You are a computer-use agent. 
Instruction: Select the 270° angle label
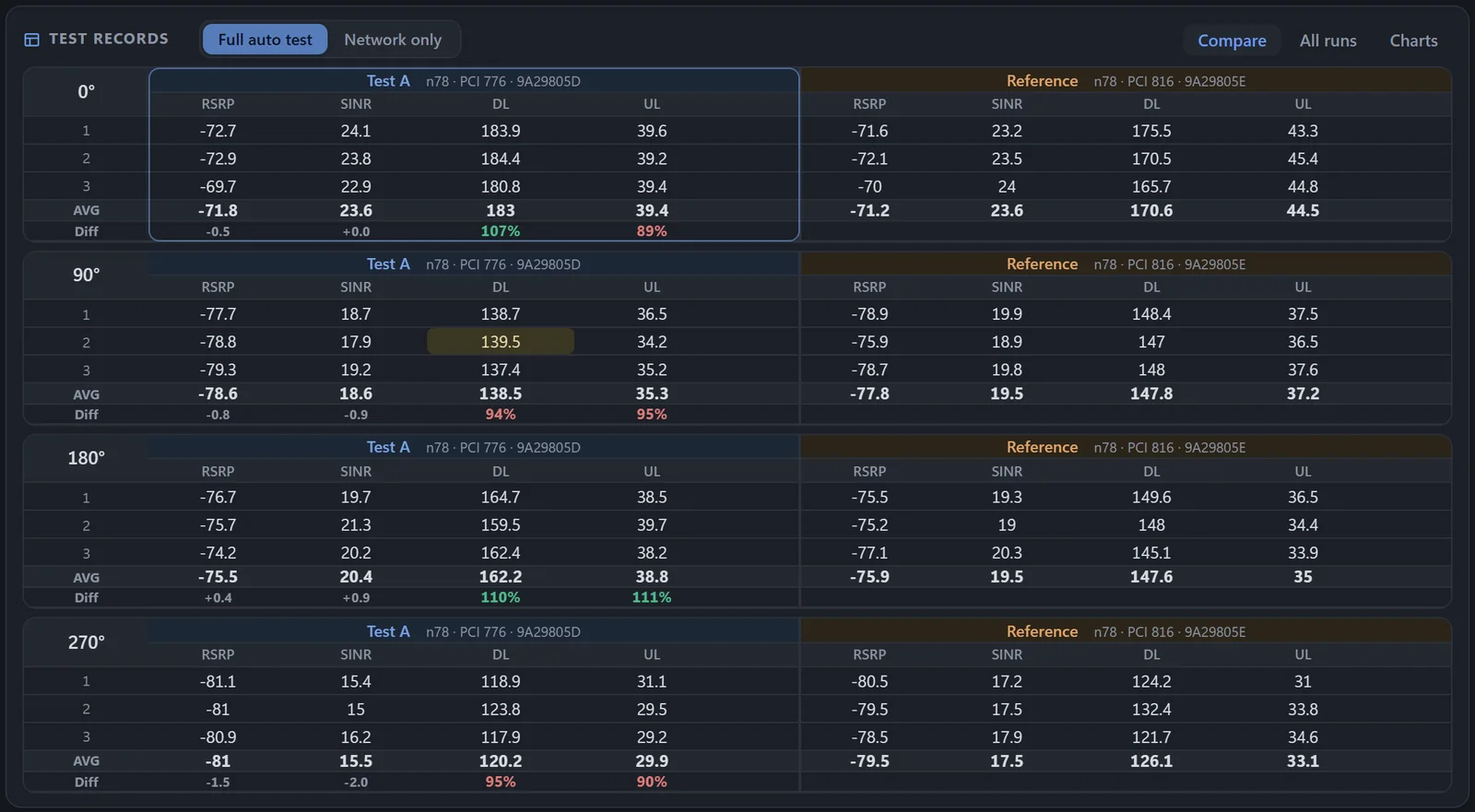(x=86, y=642)
